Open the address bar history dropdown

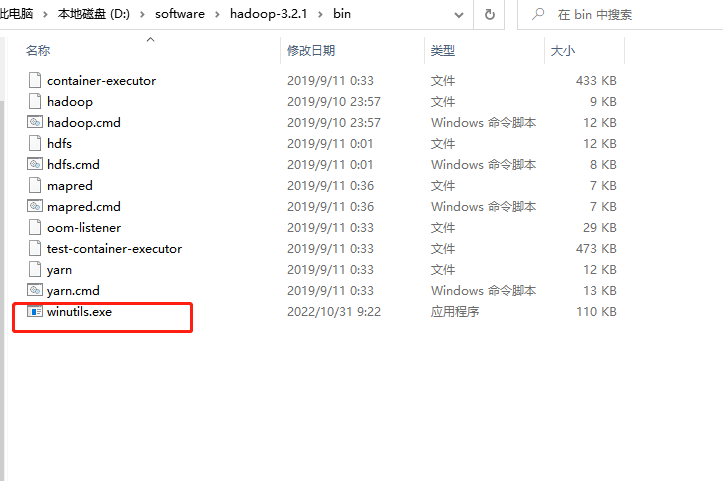pos(459,15)
